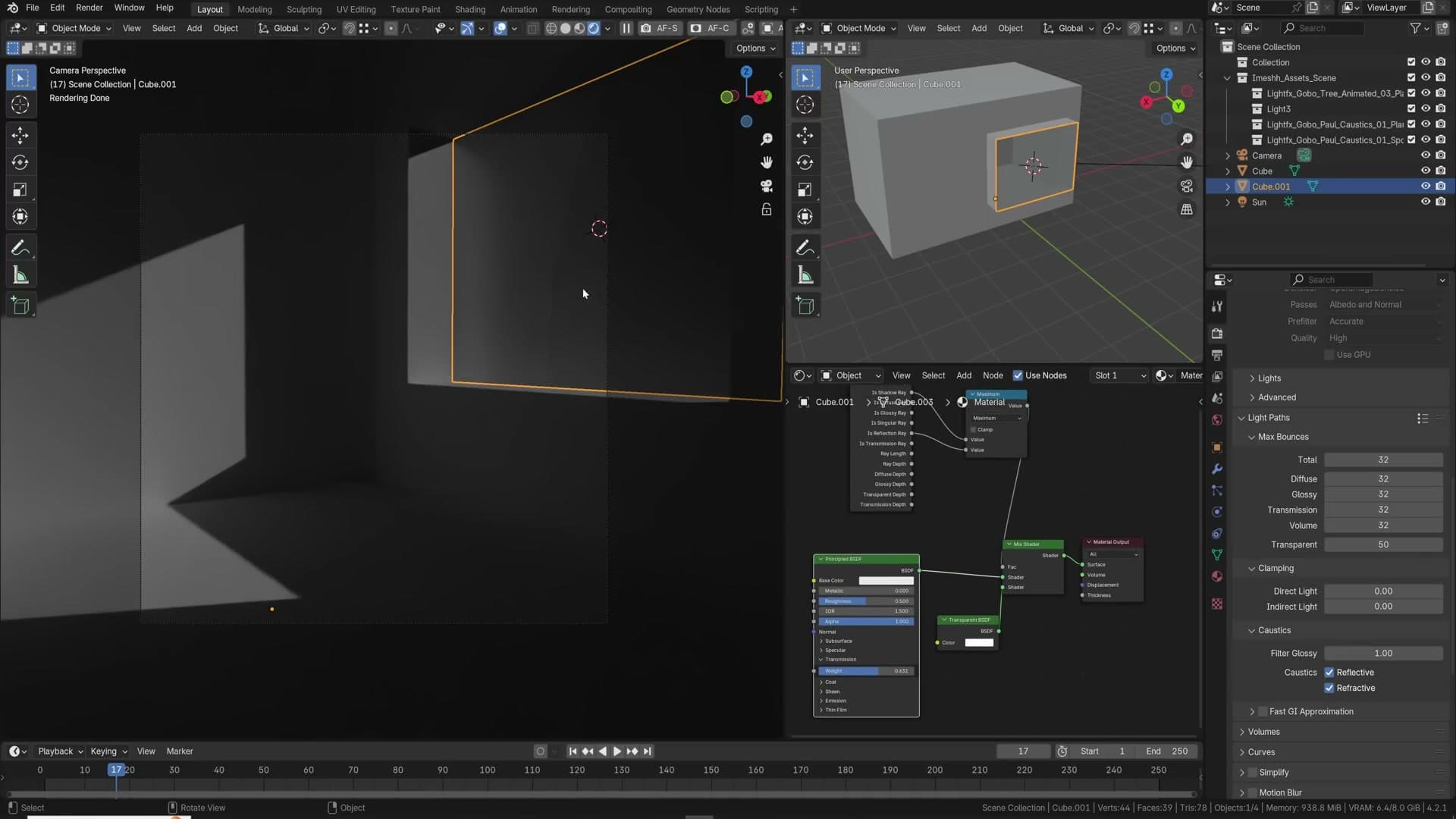
Task: Open the Render menu
Action: point(89,8)
